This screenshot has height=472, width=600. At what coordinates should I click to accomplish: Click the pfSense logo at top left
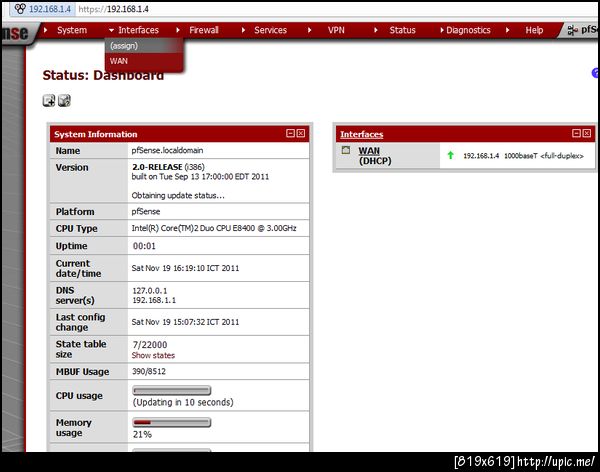click(x=15, y=33)
